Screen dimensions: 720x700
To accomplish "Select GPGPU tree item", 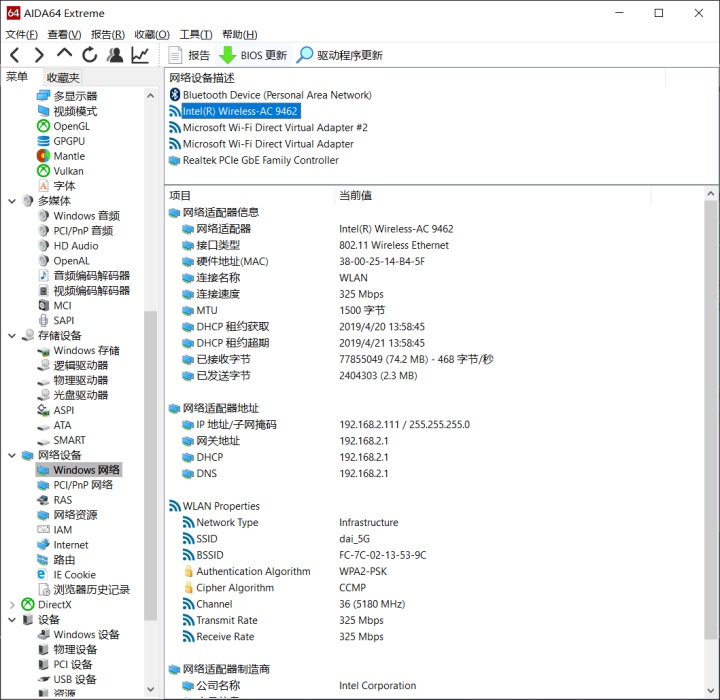I will pyautogui.click(x=61, y=141).
